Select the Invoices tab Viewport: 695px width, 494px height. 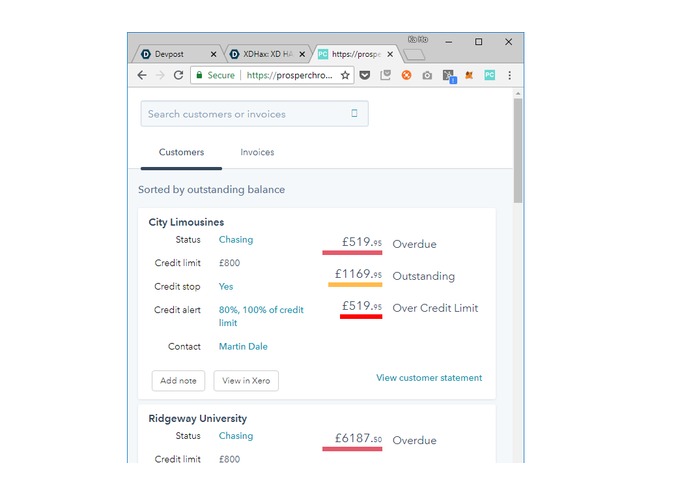click(257, 152)
